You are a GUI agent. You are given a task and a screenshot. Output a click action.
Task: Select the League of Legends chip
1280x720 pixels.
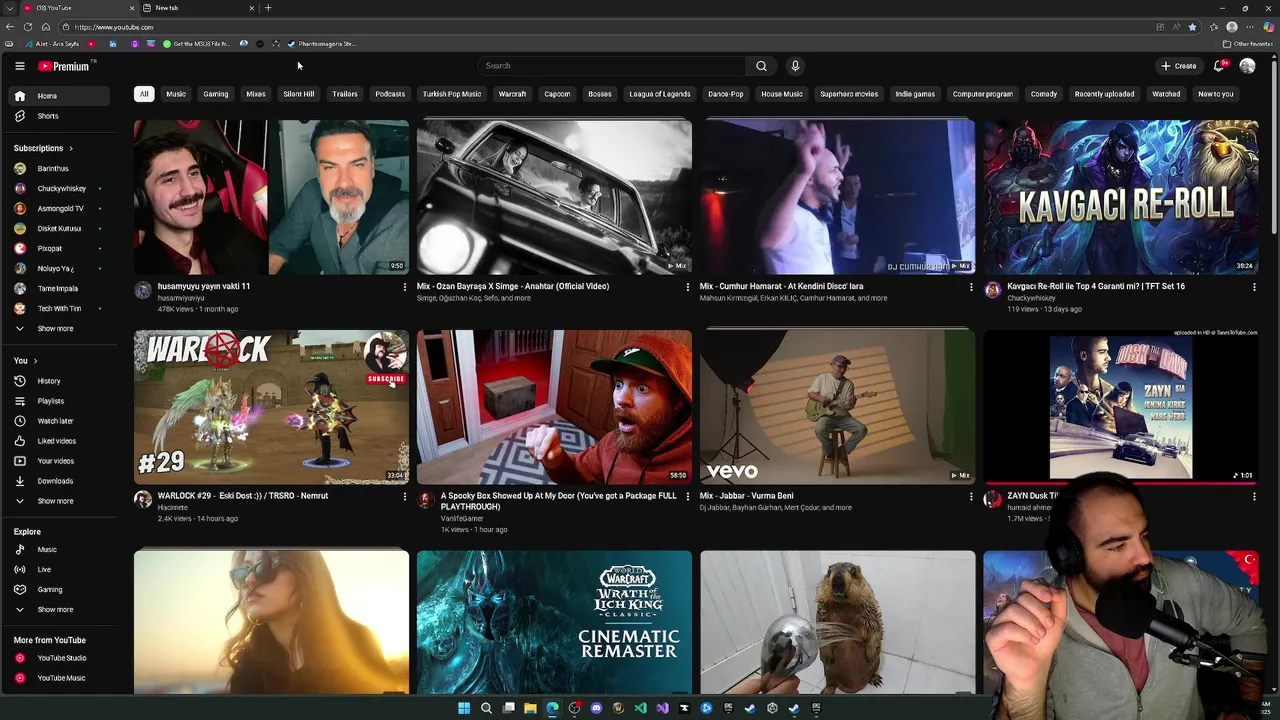click(x=659, y=94)
